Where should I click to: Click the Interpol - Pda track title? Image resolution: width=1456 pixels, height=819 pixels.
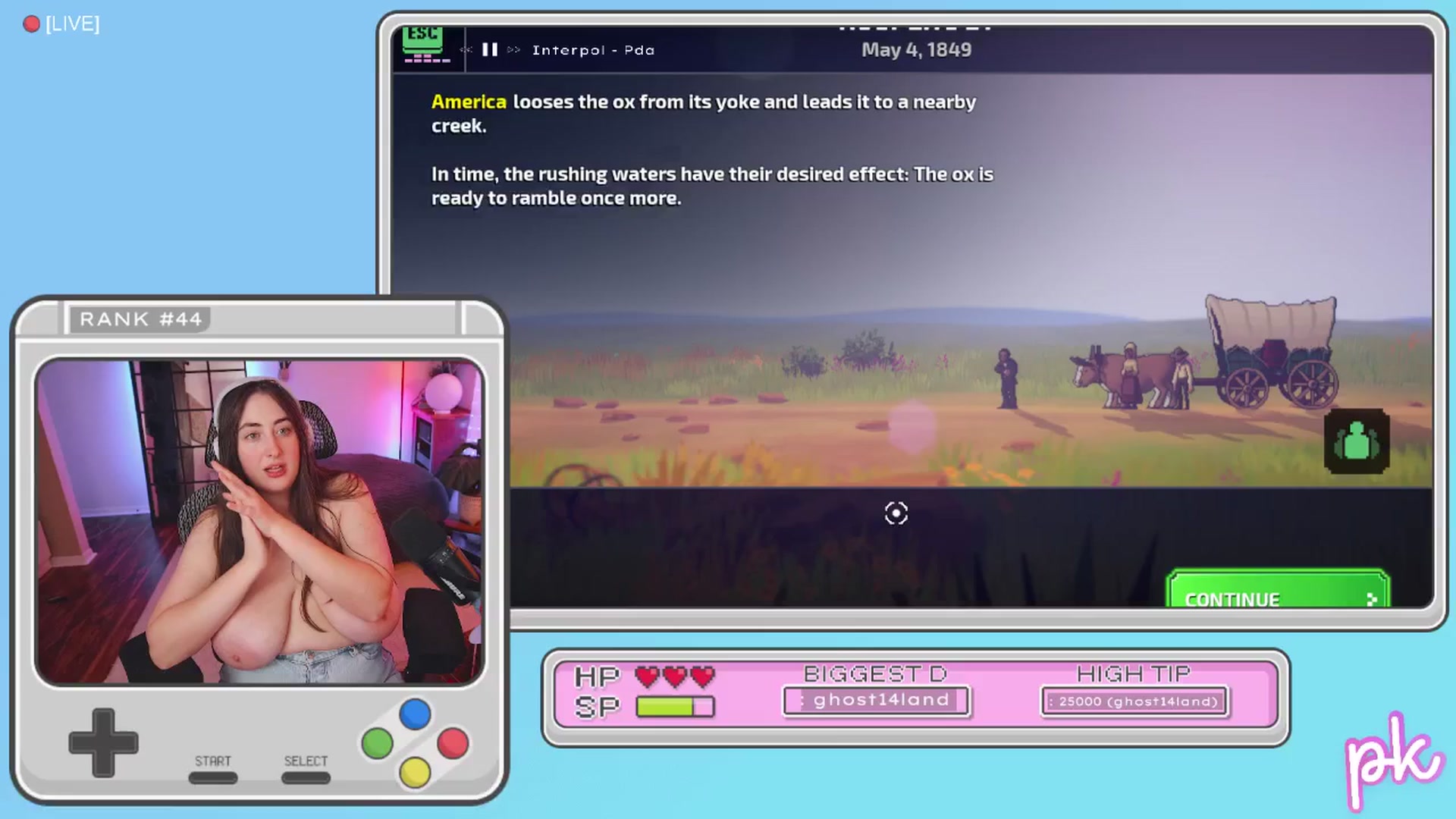click(593, 50)
